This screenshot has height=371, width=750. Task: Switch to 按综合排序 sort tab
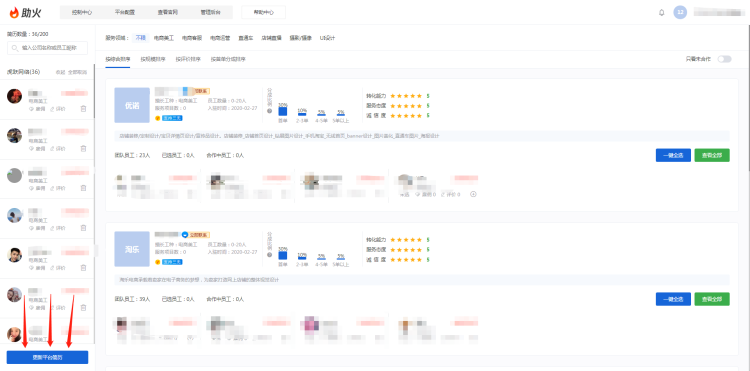tap(118, 59)
